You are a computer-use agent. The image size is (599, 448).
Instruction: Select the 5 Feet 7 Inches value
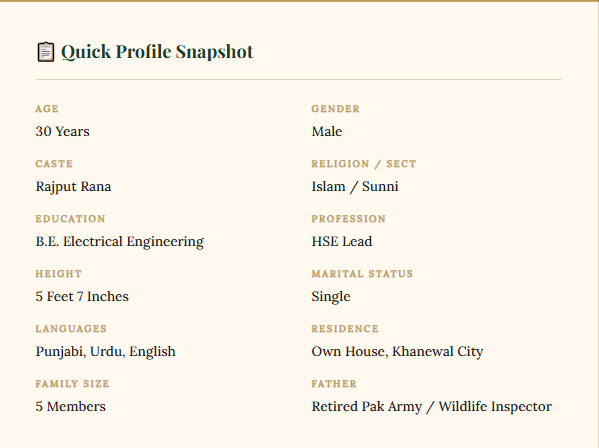click(82, 296)
